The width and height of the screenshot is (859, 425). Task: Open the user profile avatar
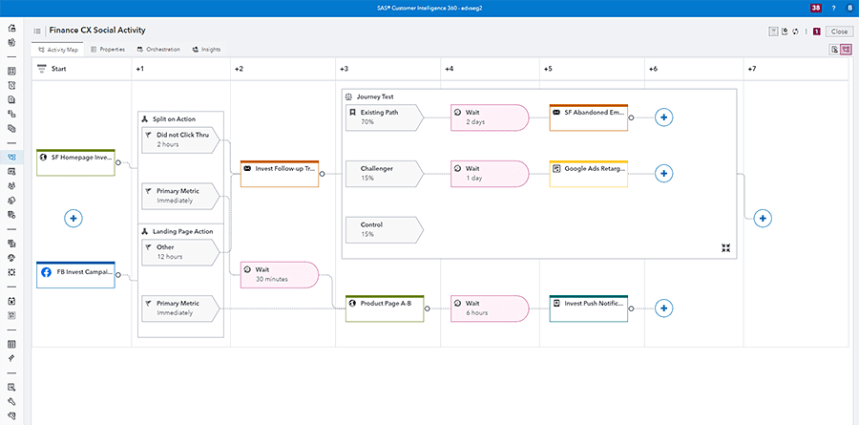[x=849, y=8]
